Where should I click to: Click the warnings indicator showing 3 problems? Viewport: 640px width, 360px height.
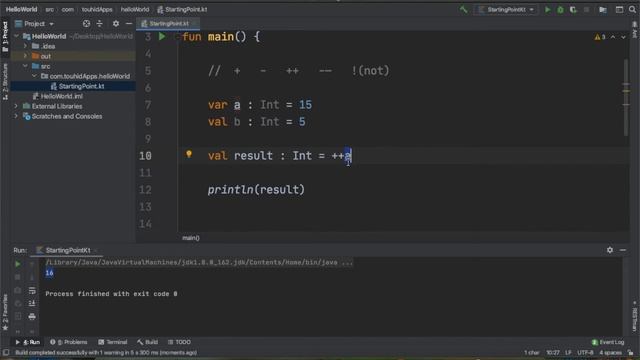[x=600, y=37]
